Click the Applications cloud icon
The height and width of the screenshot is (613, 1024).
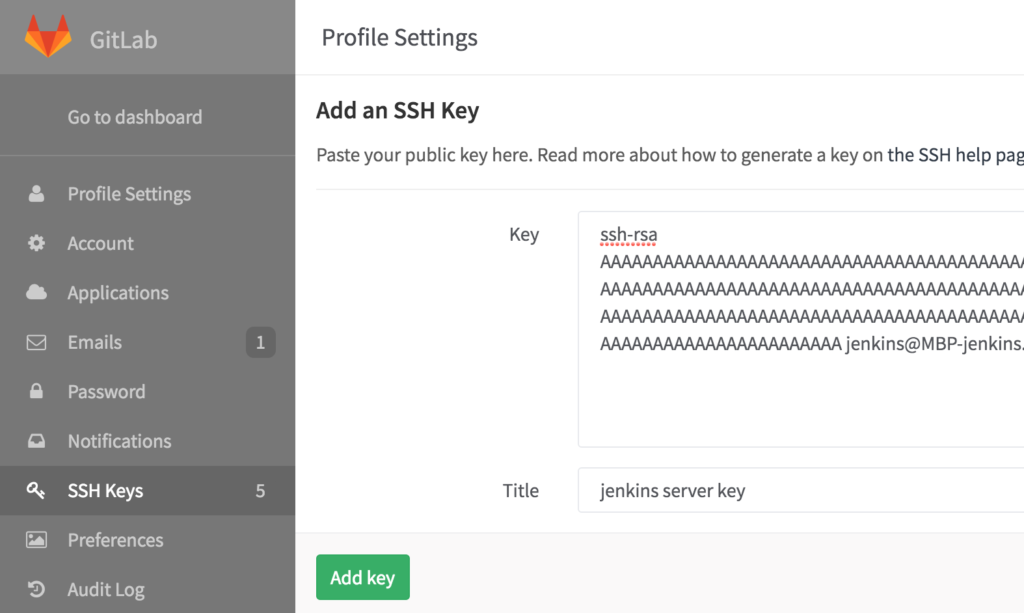click(x=37, y=292)
